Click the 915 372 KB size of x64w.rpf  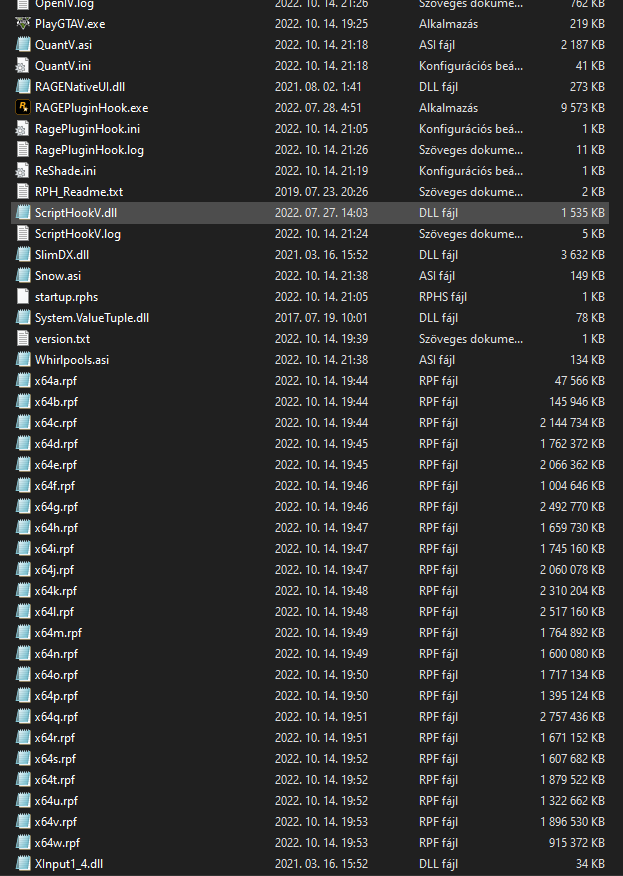pyautogui.click(x=577, y=843)
